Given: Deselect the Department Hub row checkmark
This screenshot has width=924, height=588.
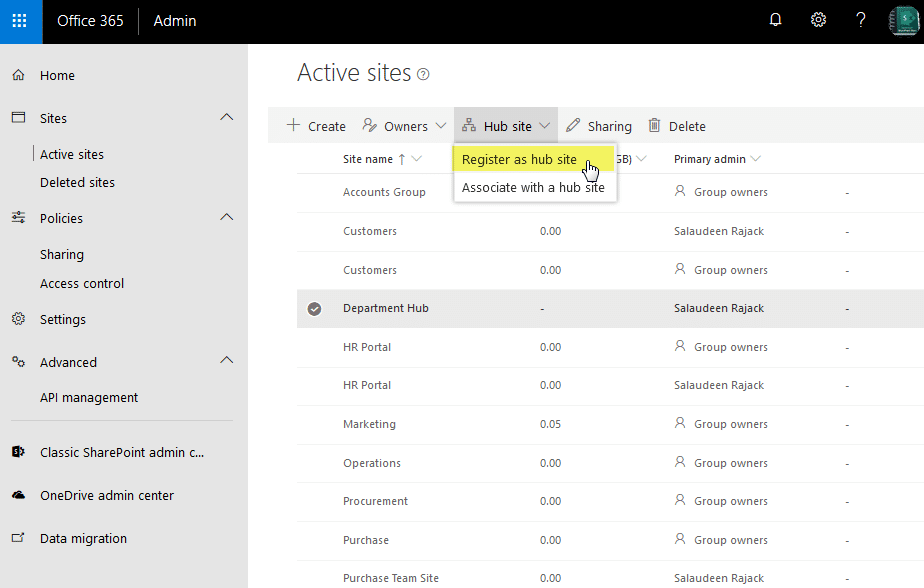Looking at the screenshot, I should 314,308.
